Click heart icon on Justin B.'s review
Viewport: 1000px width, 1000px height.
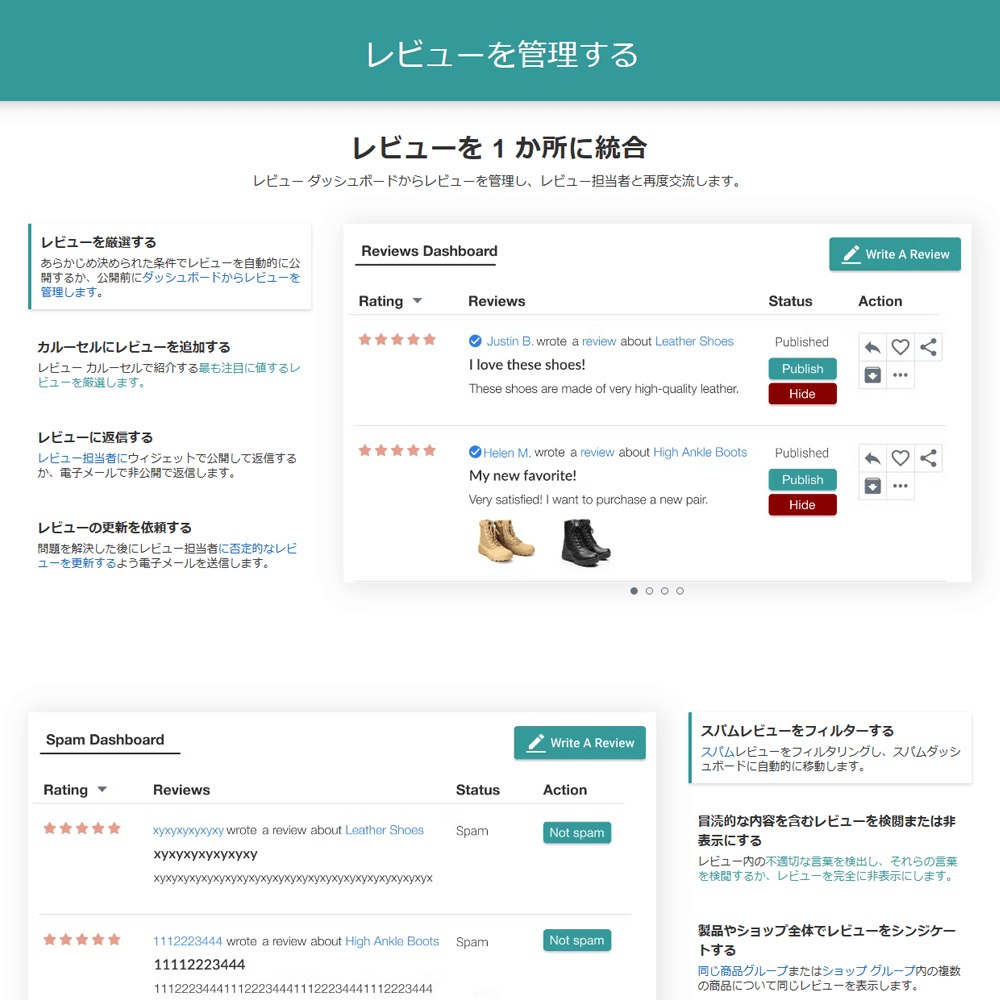click(x=900, y=347)
